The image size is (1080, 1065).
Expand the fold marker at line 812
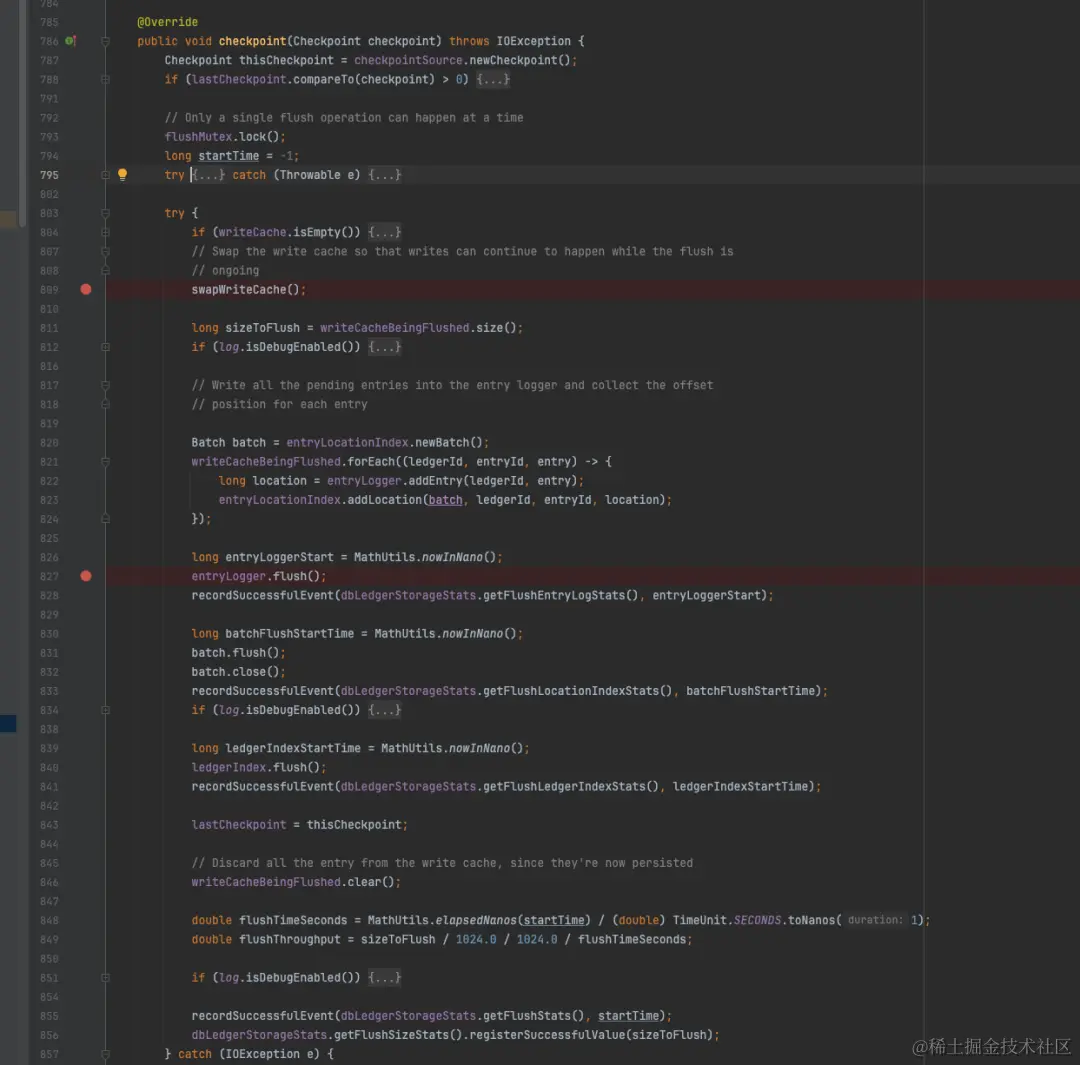tap(105, 347)
